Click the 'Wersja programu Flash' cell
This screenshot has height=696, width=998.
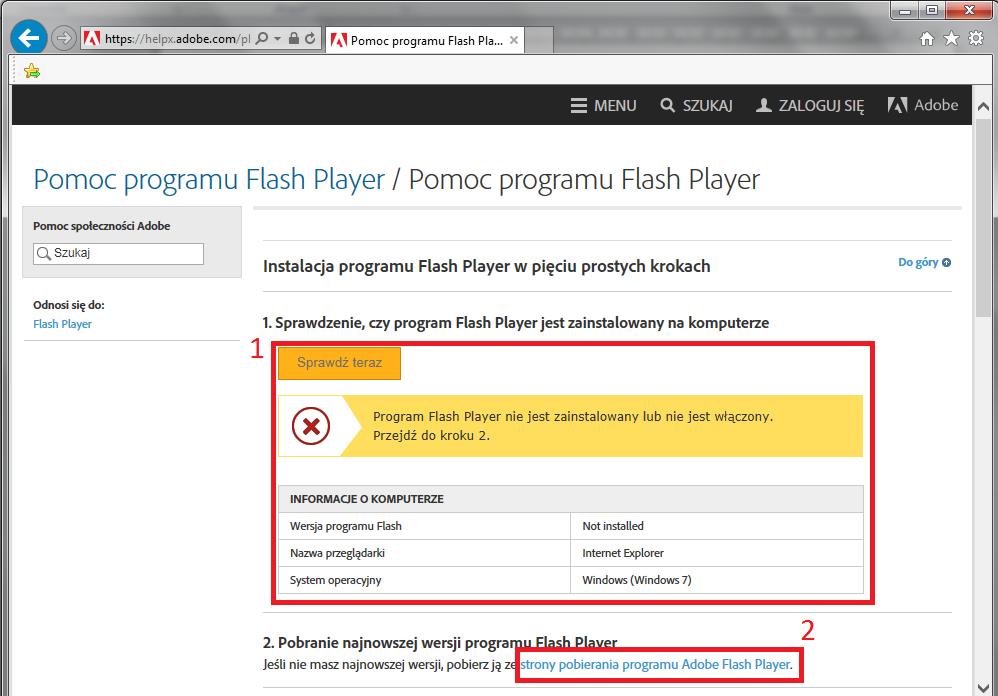point(425,526)
